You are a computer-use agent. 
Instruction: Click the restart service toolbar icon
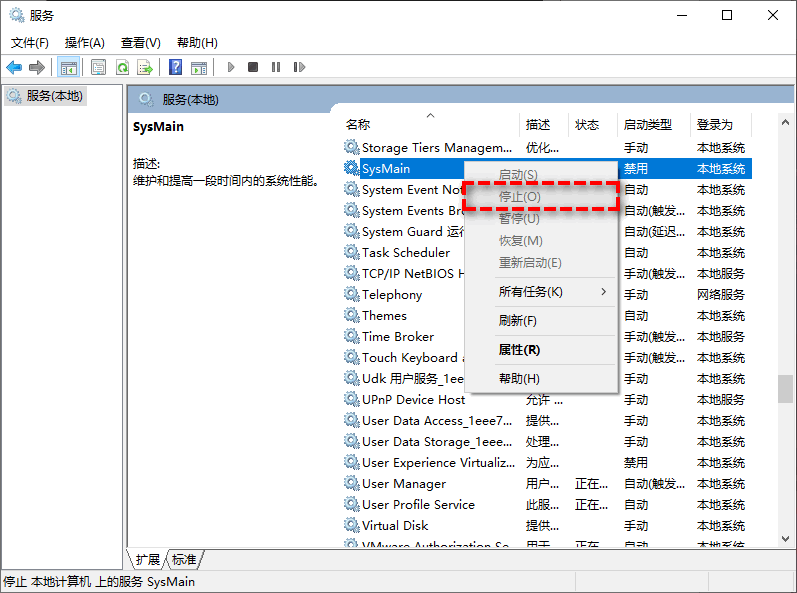coord(299,67)
